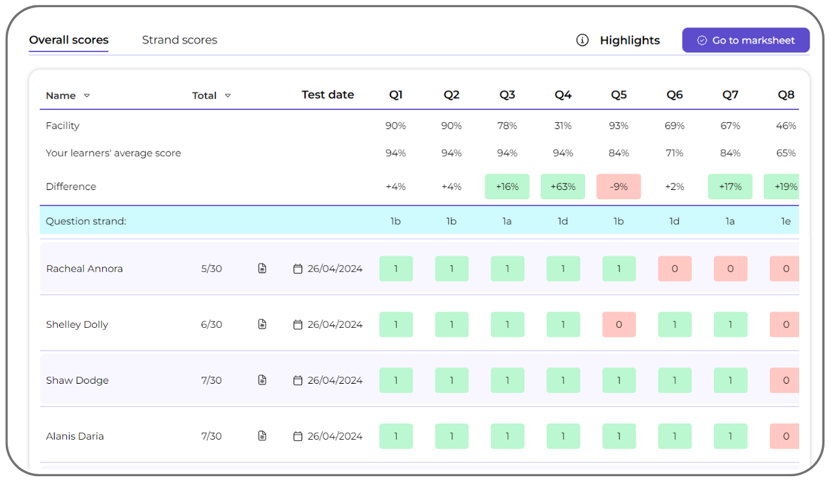Click the Q4 column header
Viewport: 830px width, 482px height.
563,95
